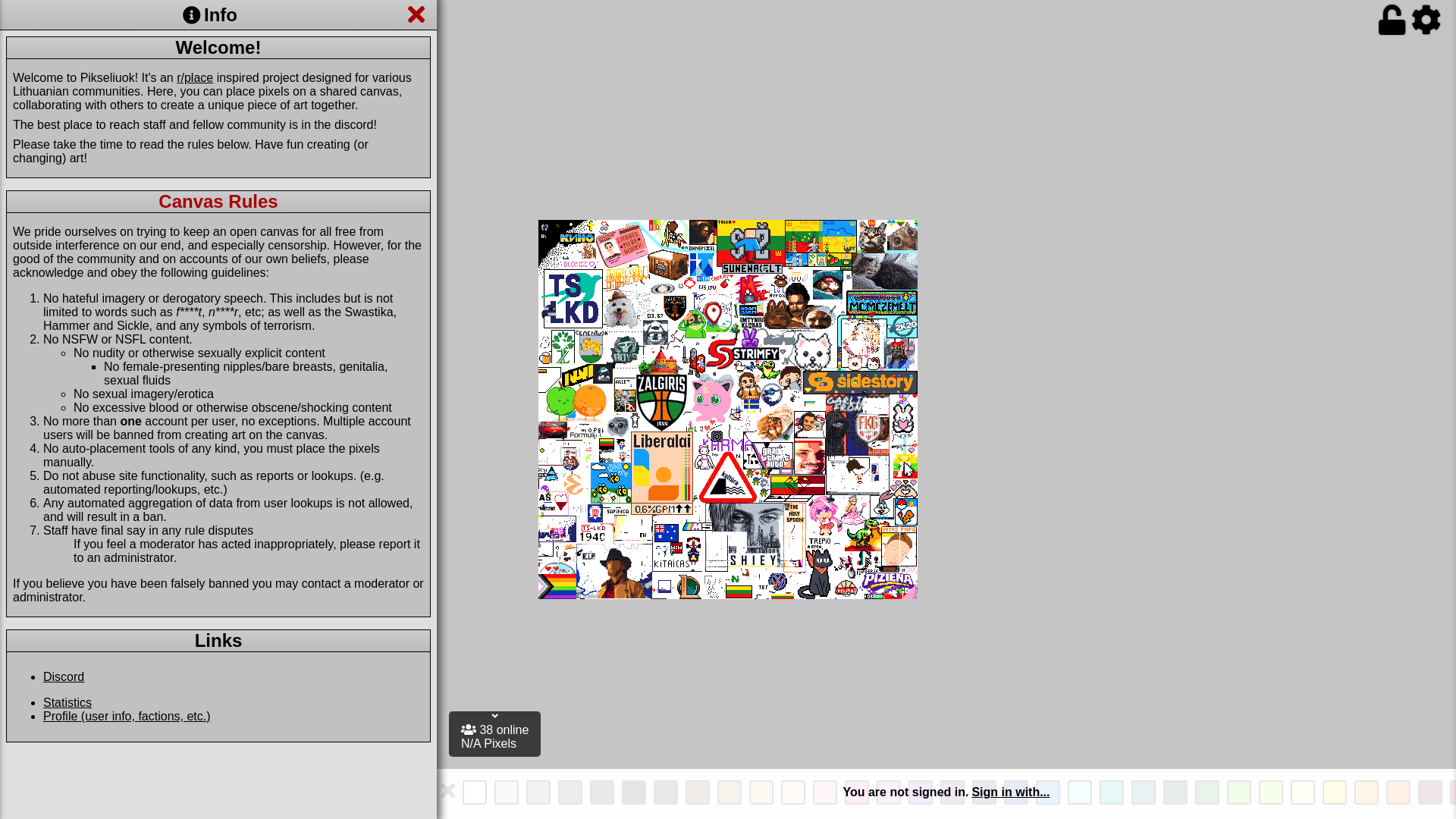Pick the white swatch next to the deselect X

pyautogui.click(x=475, y=792)
